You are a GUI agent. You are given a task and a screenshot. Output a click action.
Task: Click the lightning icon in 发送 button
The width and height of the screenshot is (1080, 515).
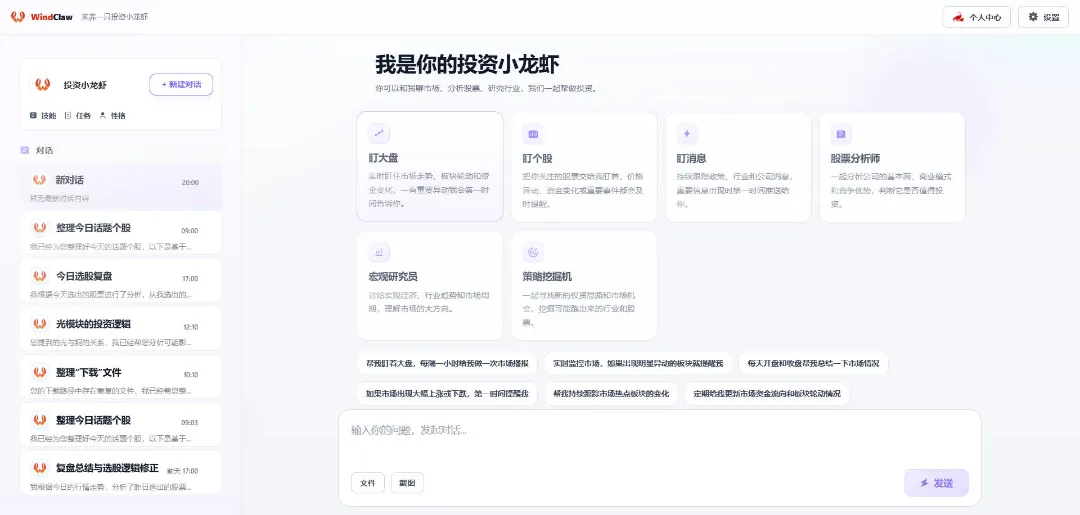click(x=924, y=483)
